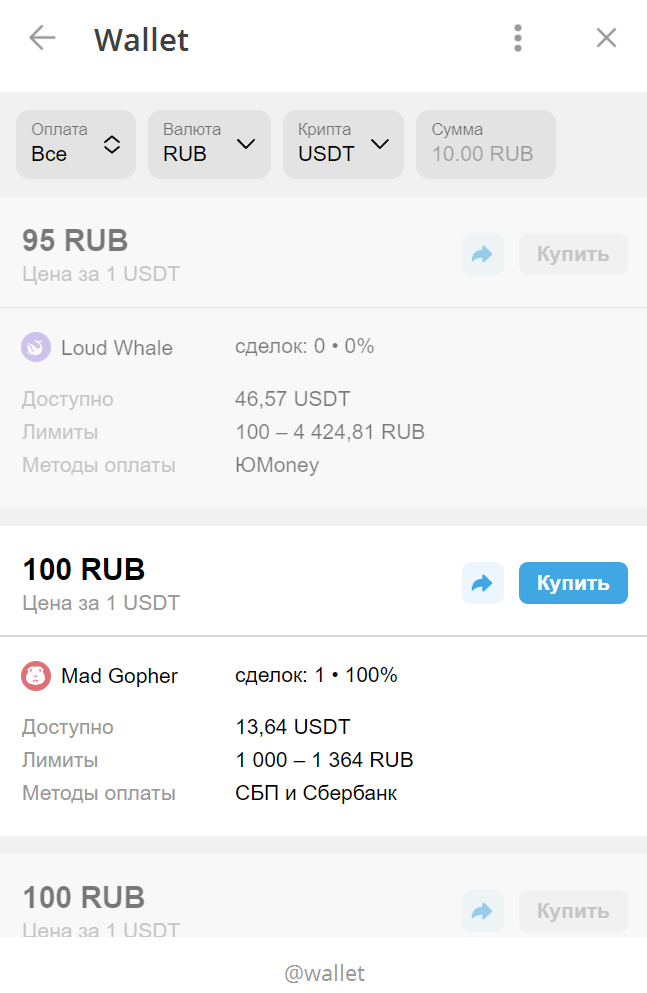Focus the Сумма amount input field

click(x=486, y=144)
